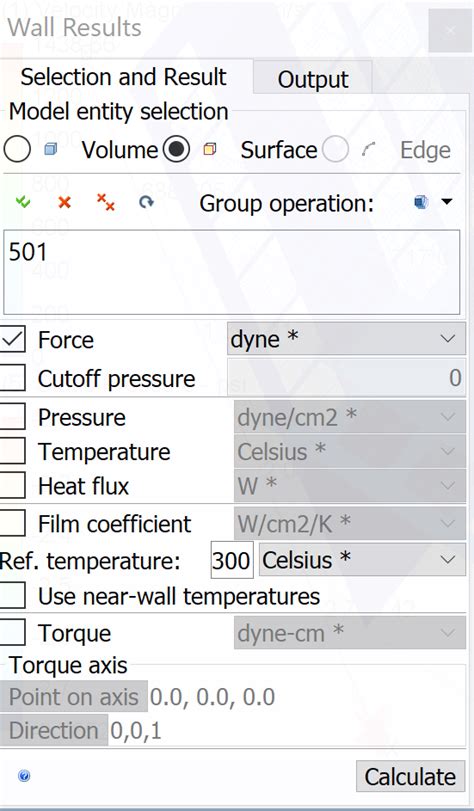Click the green checkmark select-all icon
The image size is (474, 811).
click(23, 203)
